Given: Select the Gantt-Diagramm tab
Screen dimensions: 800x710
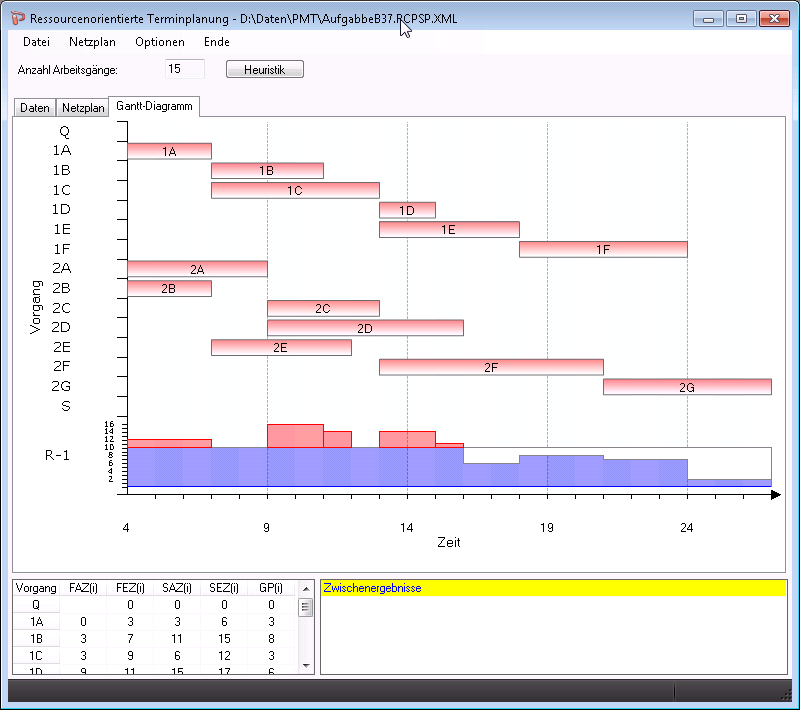Looking at the screenshot, I should tap(154, 106).
